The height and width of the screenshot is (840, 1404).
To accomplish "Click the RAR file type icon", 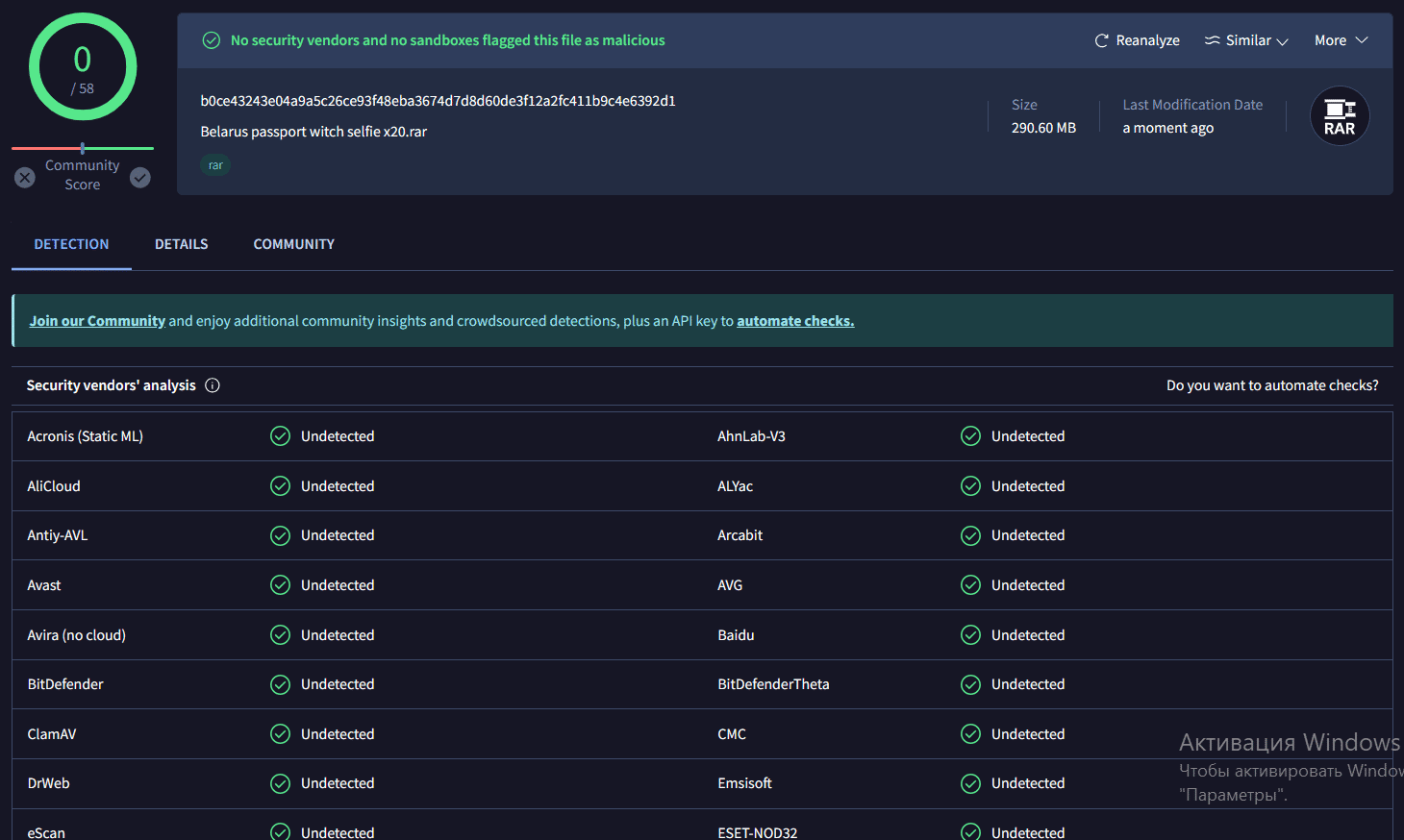I will 1340,116.
